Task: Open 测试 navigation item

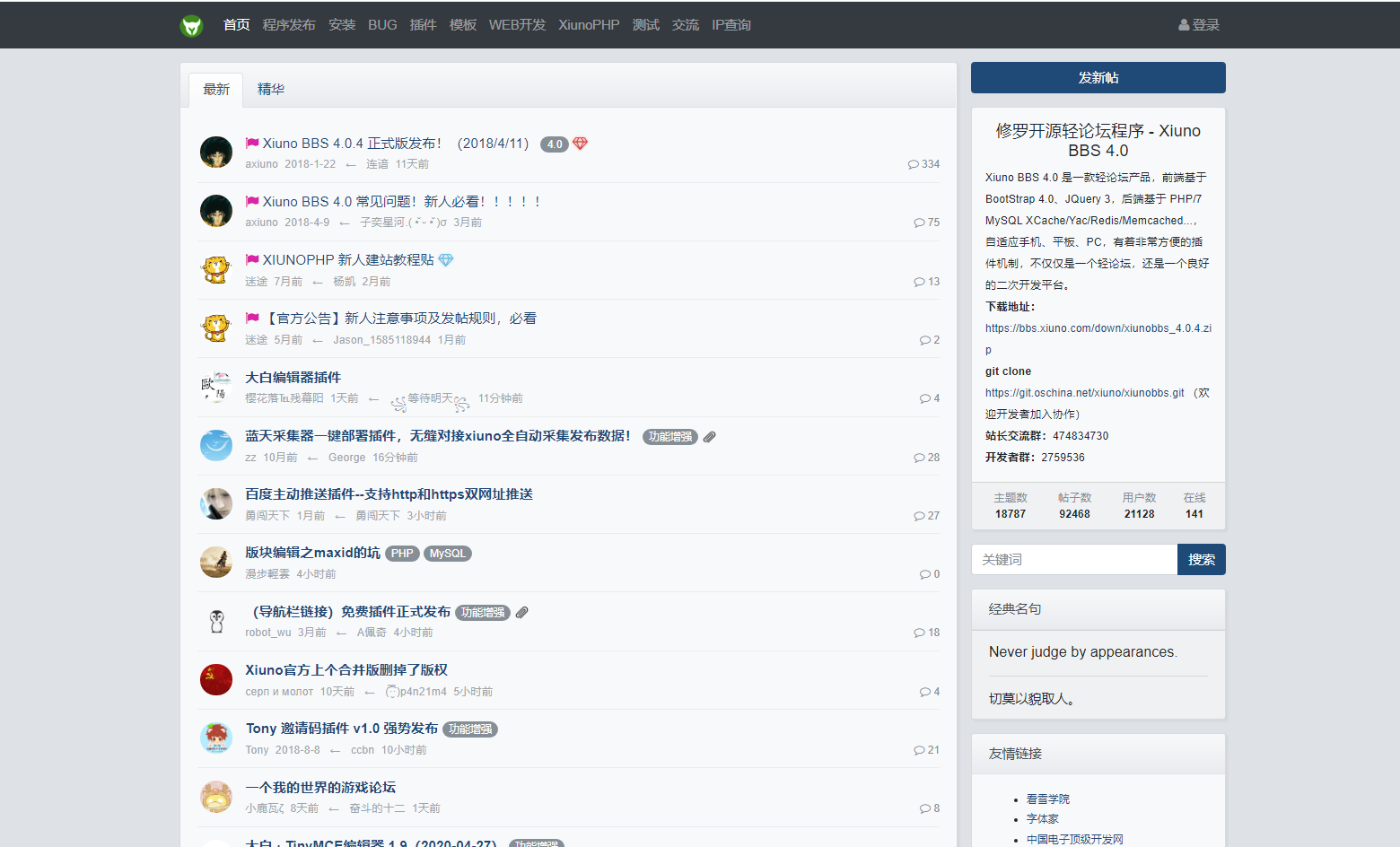Action: pyautogui.click(x=646, y=25)
